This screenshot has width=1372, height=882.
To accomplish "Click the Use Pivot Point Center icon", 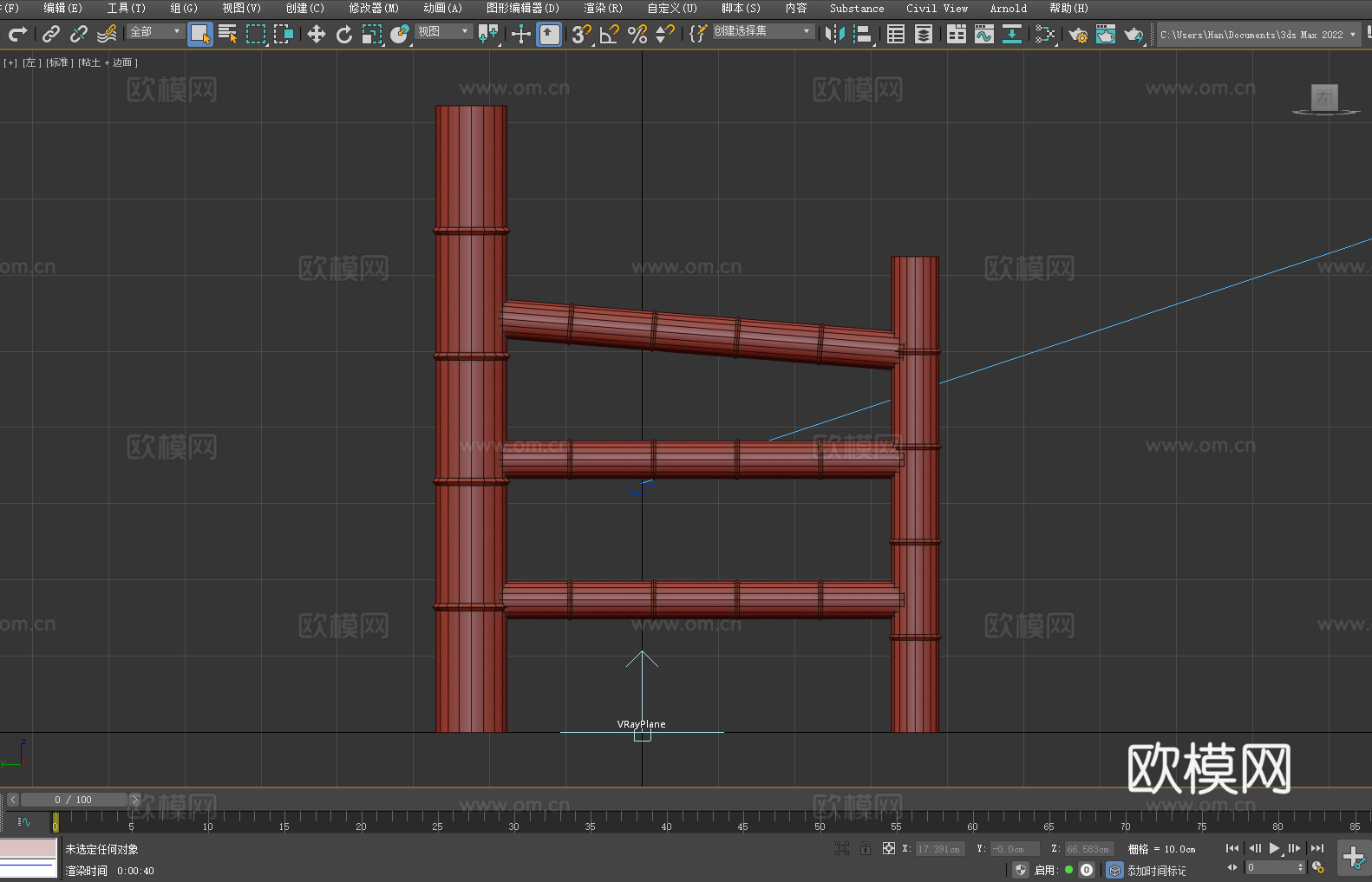I will 488,34.
